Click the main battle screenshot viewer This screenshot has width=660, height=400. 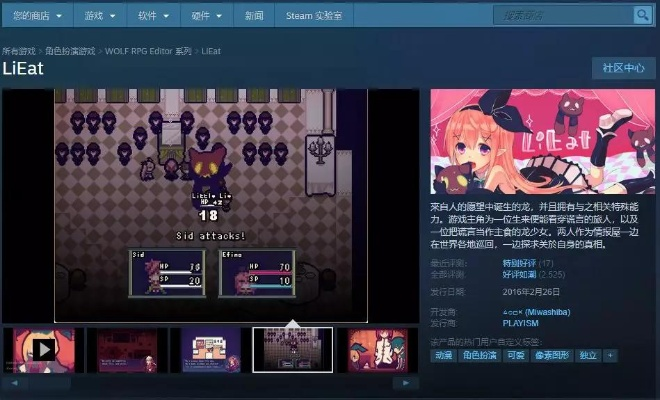pyautogui.click(x=211, y=205)
